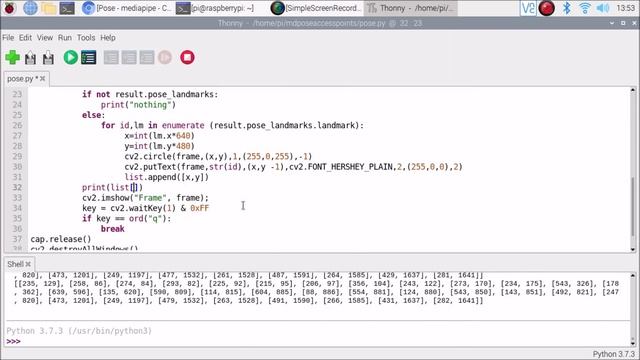Image resolution: width=640 pixels, height=360 pixels.
Task: Run current script with green play button
Action: click(71, 58)
